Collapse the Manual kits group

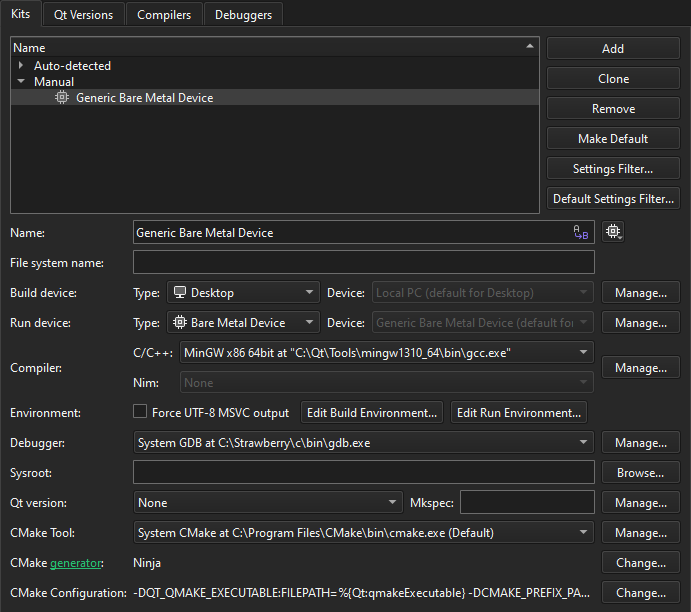21,82
